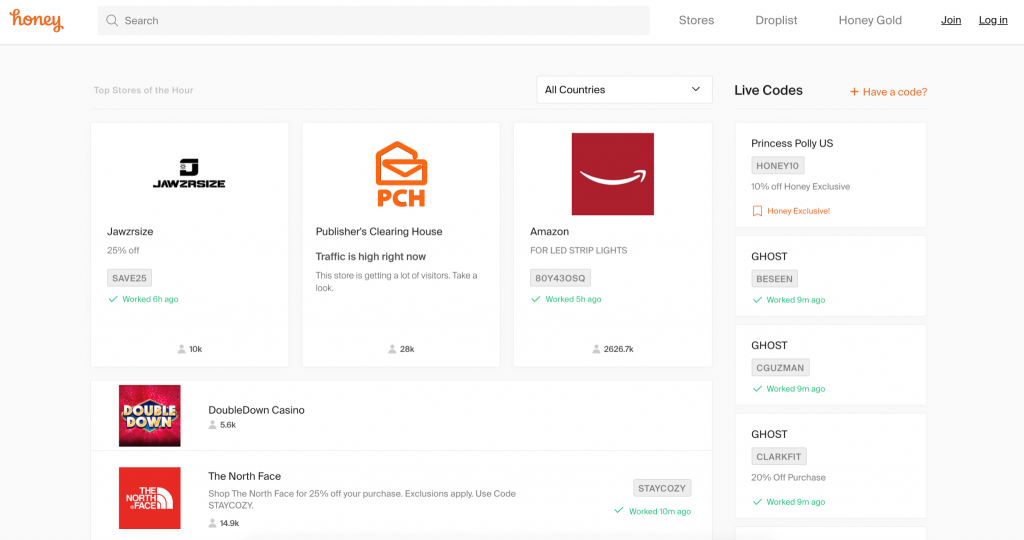
Task: Open the All Countries dropdown
Action: [x=624, y=89]
